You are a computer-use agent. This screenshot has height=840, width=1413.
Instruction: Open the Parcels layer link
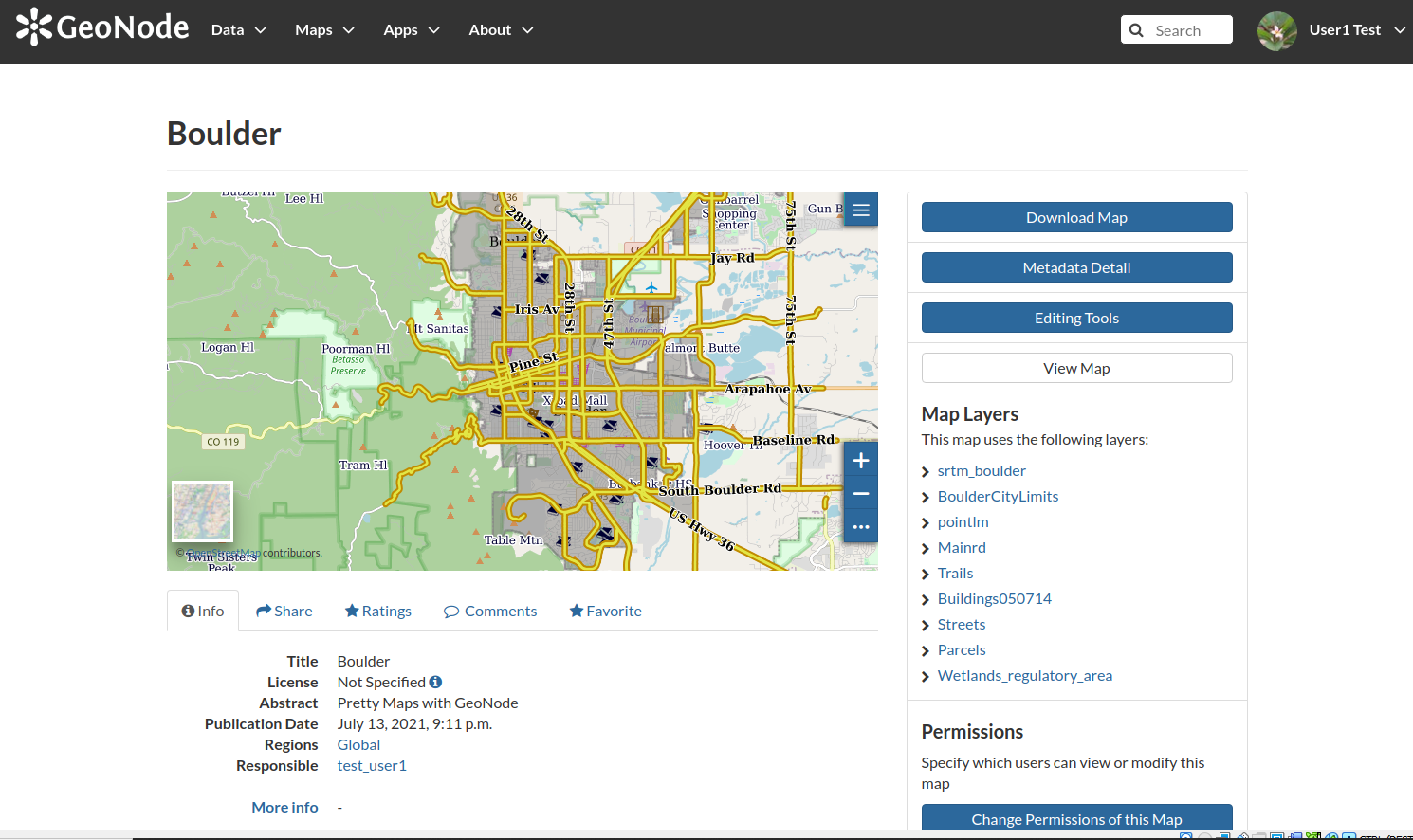pyautogui.click(x=962, y=649)
